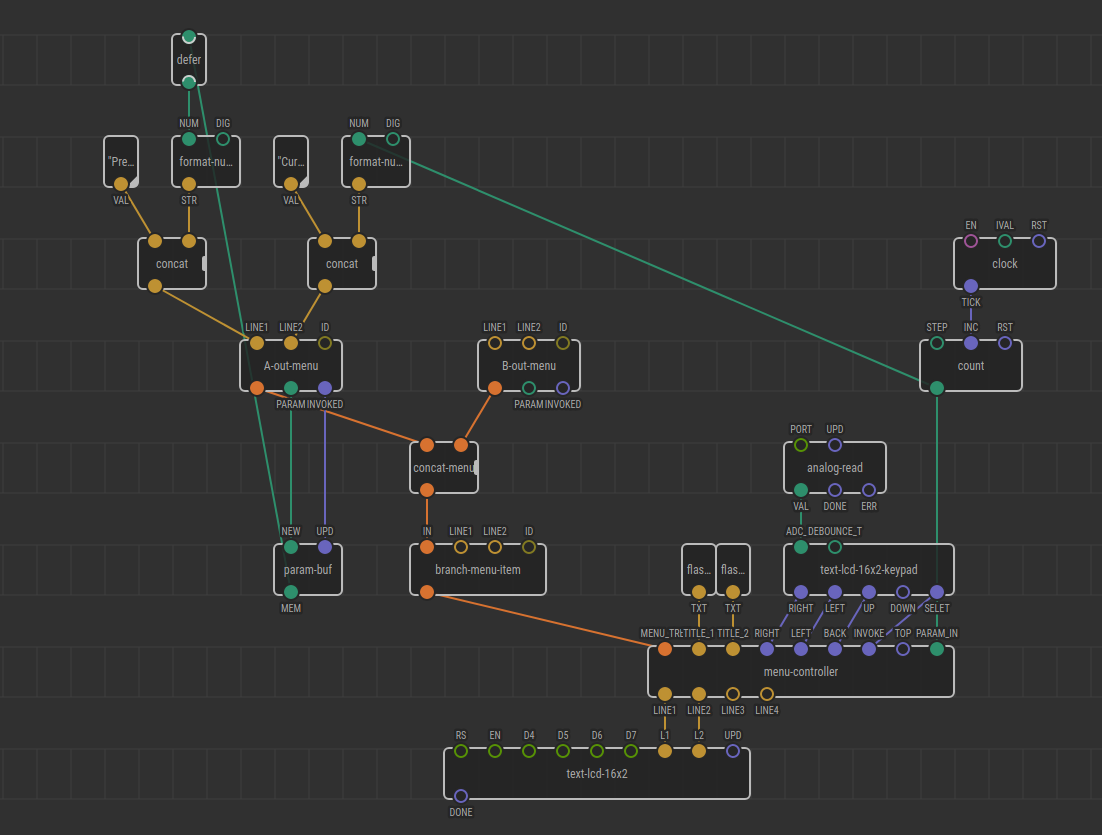Select the "Cur…" constant string node

tap(292, 162)
